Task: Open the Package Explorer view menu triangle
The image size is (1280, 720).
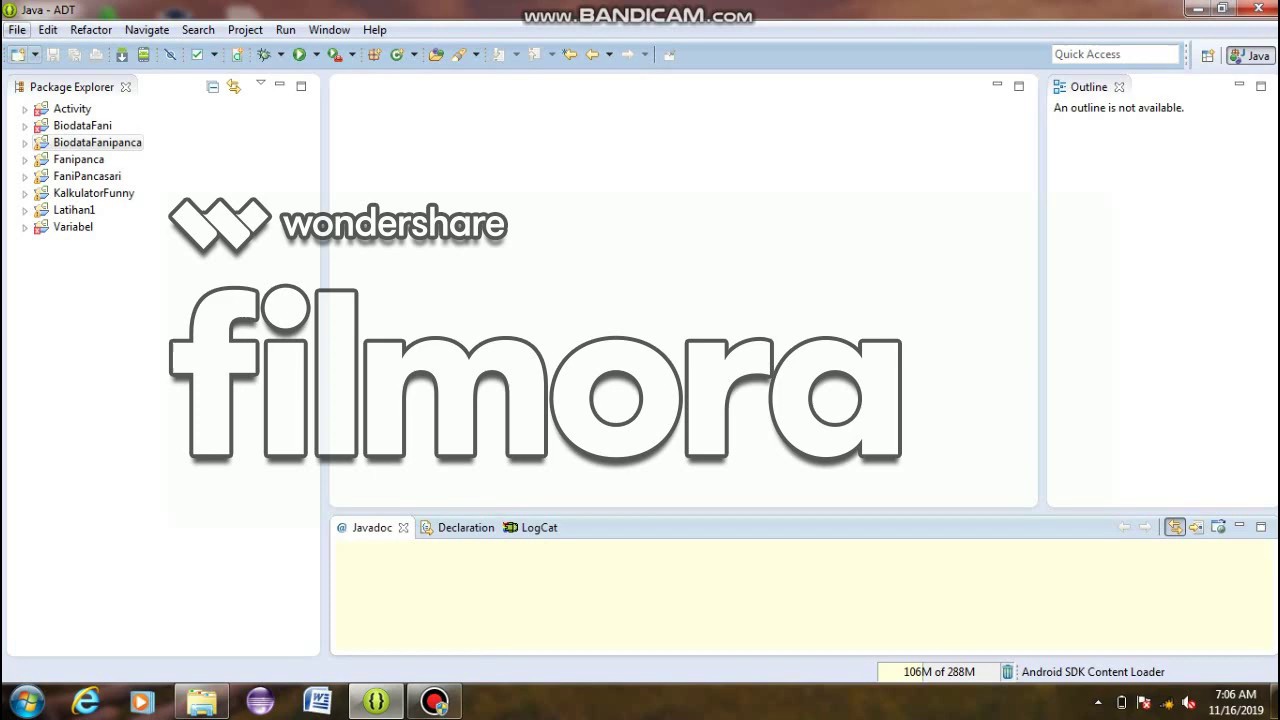Action: click(x=260, y=85)
